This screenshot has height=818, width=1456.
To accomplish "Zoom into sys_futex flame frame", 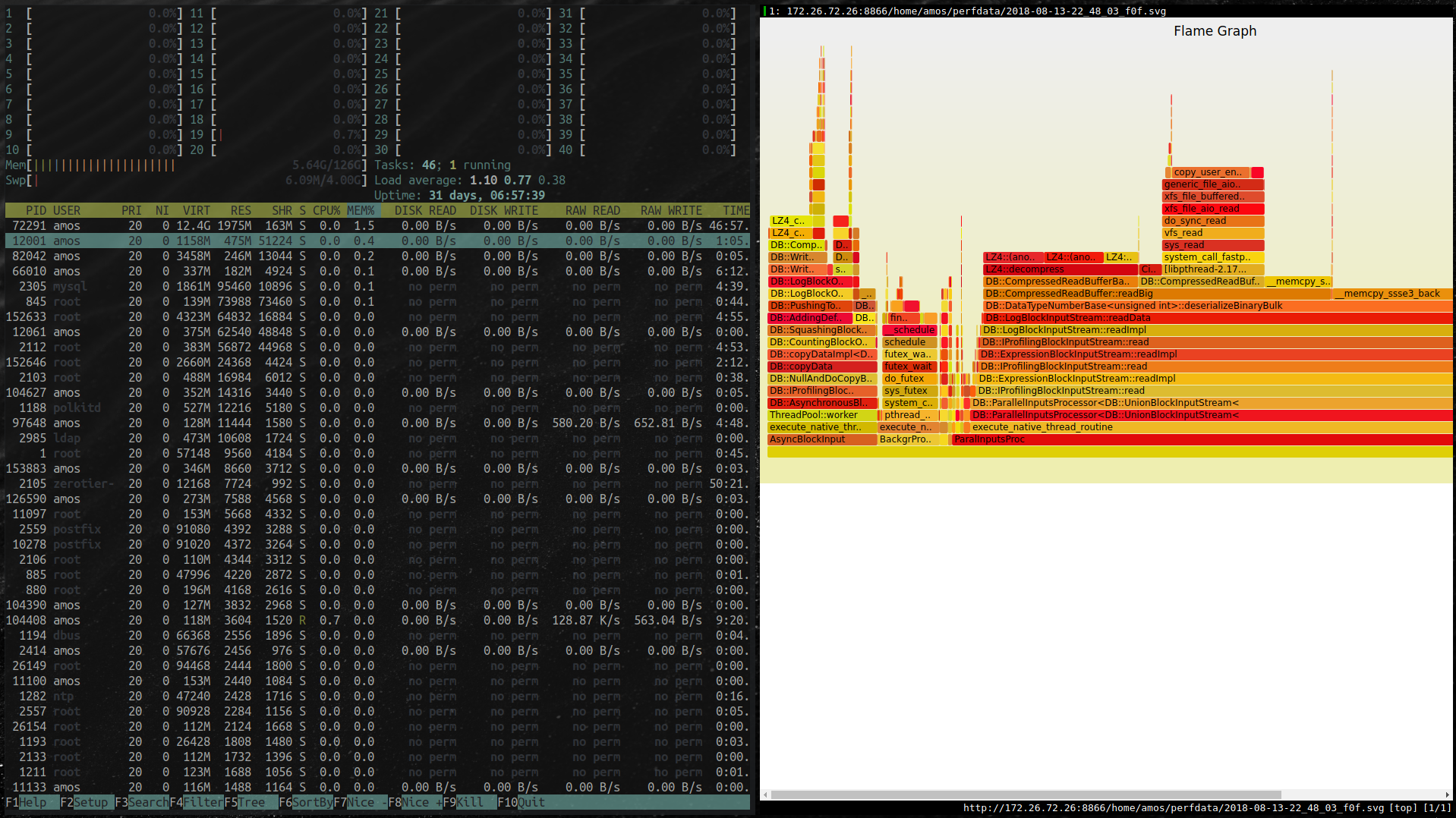I will pyautogui.click(x=909, y=391).
